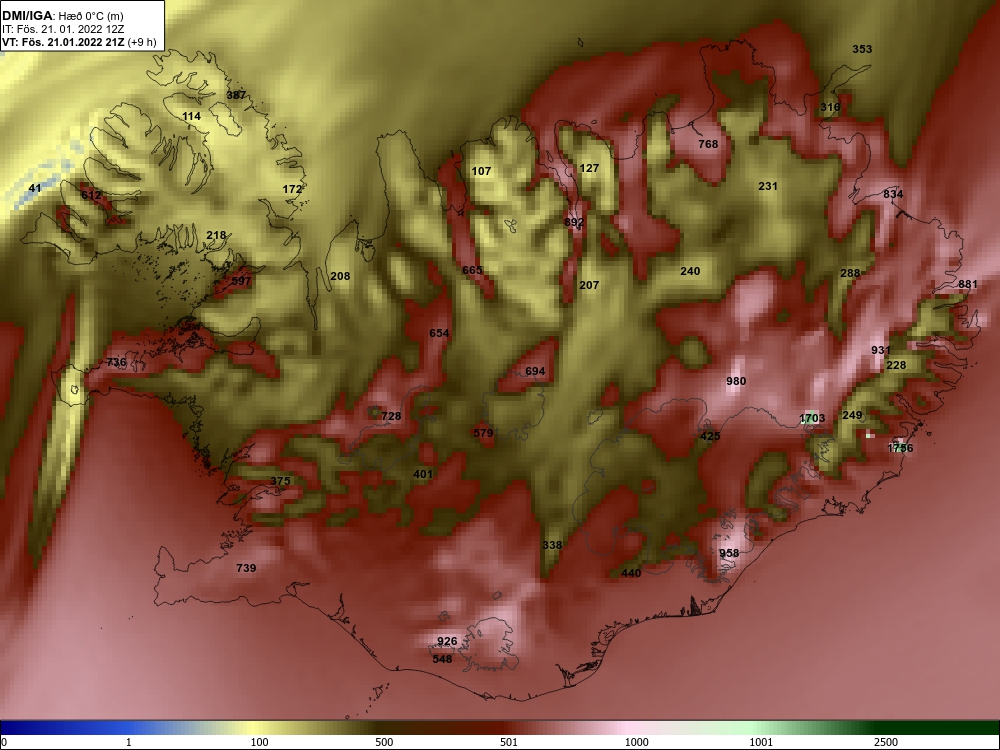
Task: Click the legend tick label '2500'
Action: [886, 742]
